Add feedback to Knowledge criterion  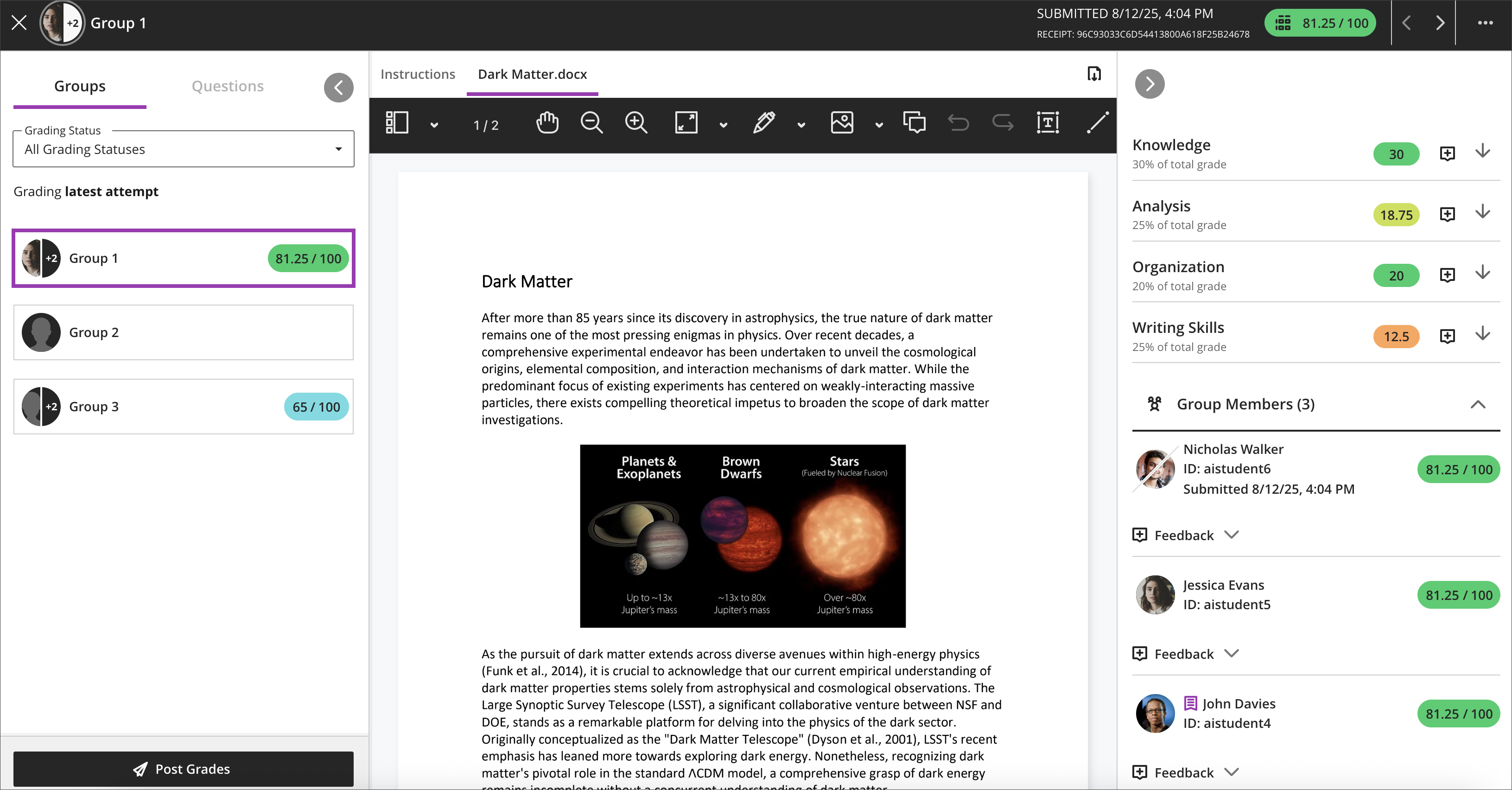point(1448,154)
